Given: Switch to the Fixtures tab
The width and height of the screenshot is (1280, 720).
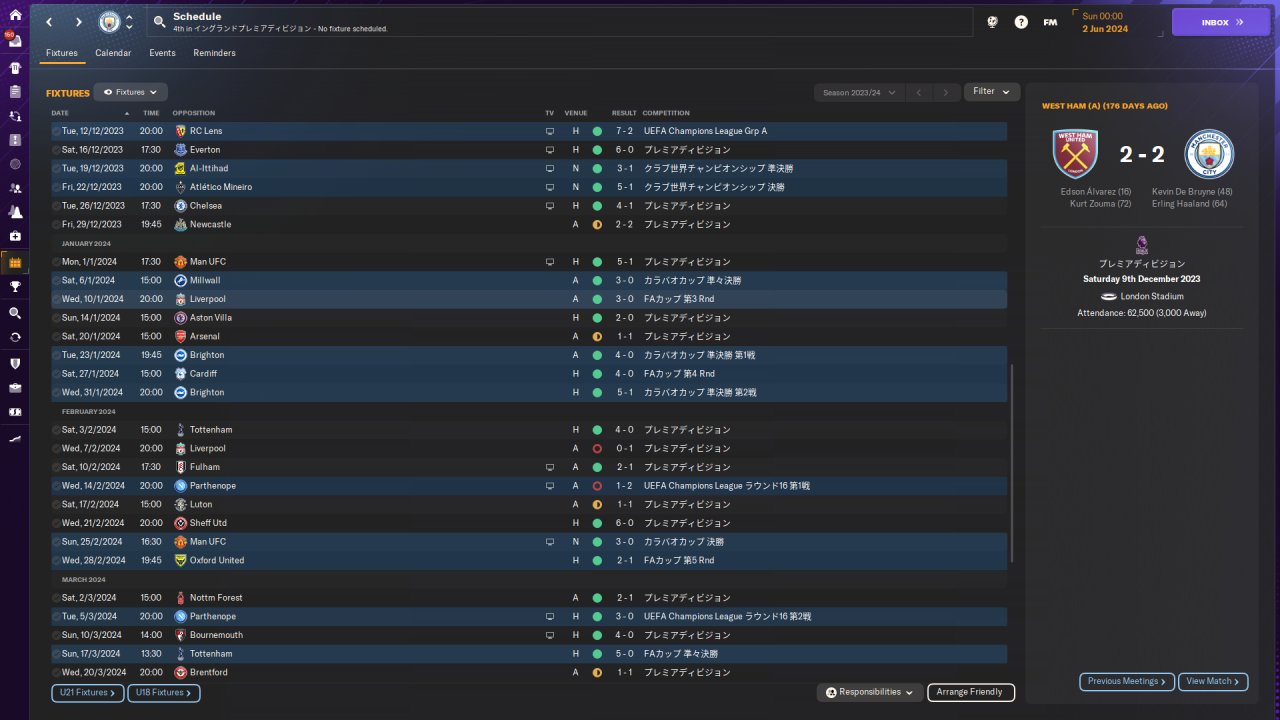Looking at the screenshot, I should point(62,53).
